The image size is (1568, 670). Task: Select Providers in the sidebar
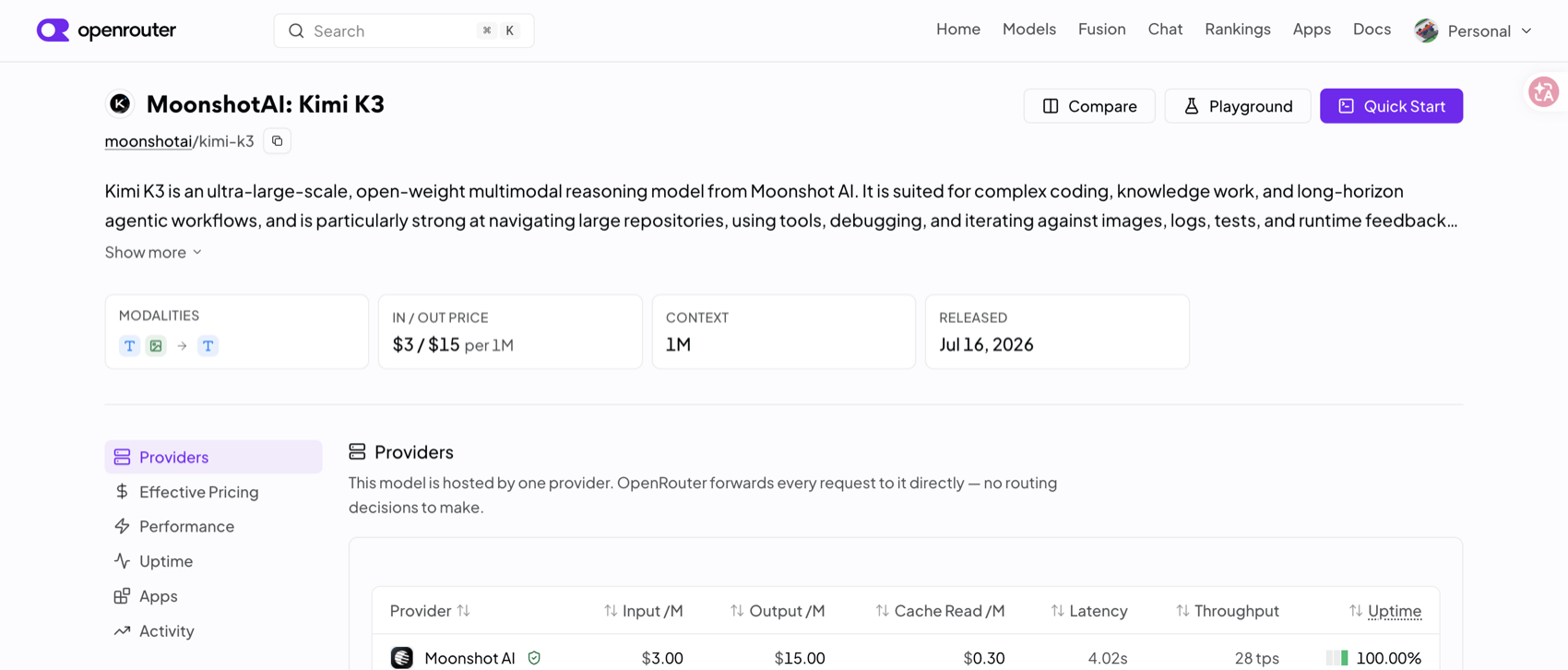[x=213, y=457]
